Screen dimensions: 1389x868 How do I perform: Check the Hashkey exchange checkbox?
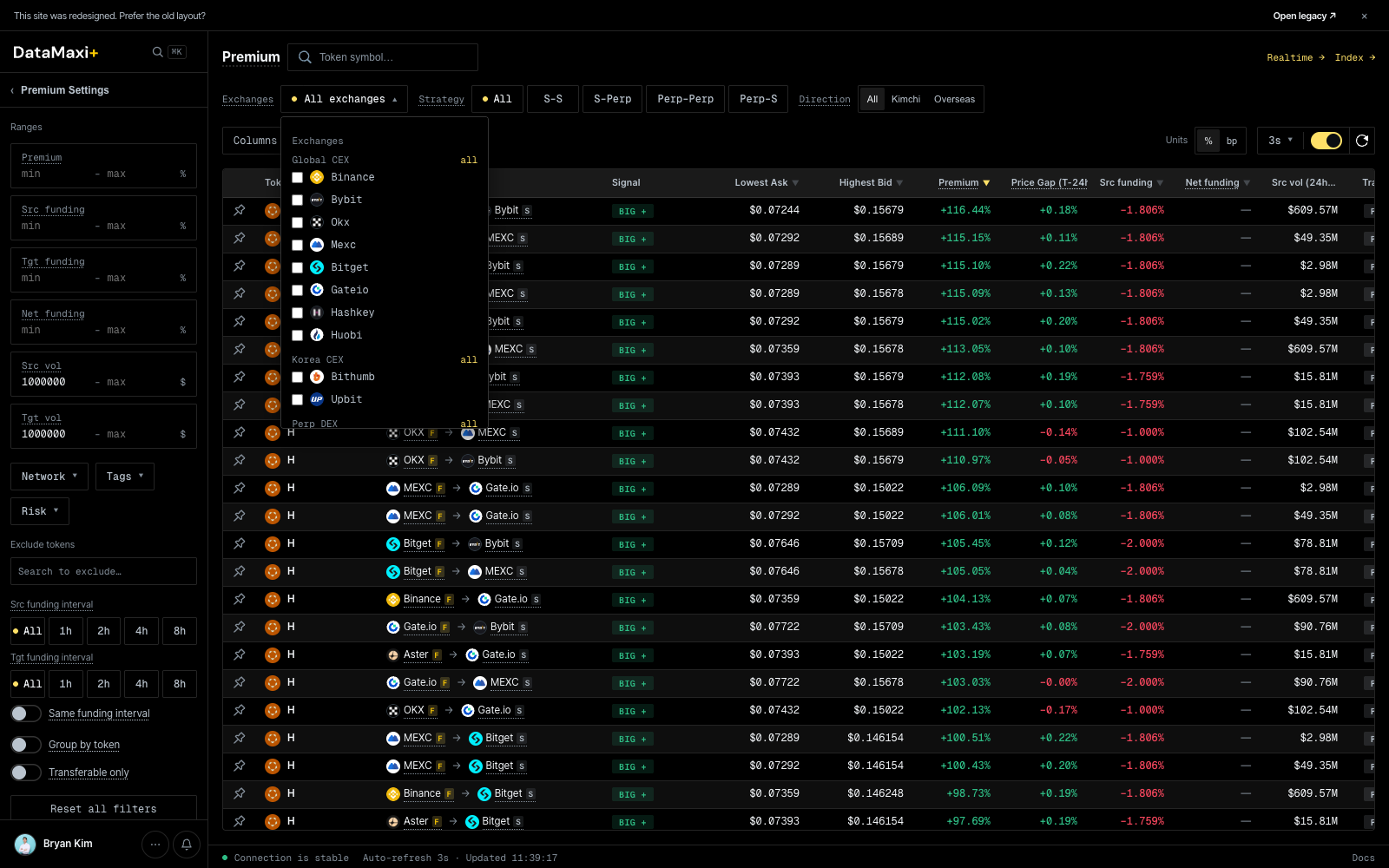click(x=297, y=312)
